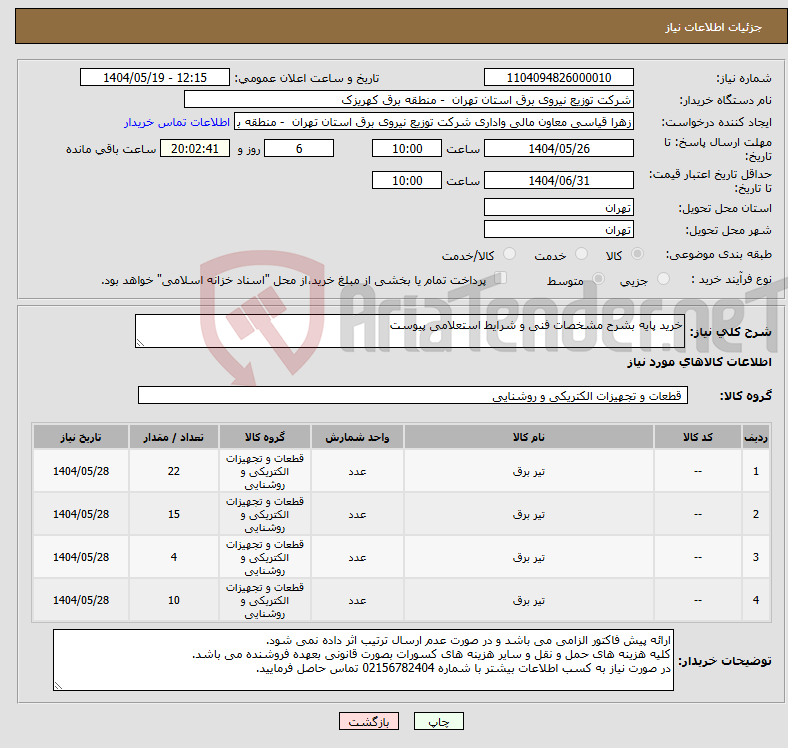Select the کالا/خدمت radio button
The width and height of the screenshot is (788, 748).
509,254
